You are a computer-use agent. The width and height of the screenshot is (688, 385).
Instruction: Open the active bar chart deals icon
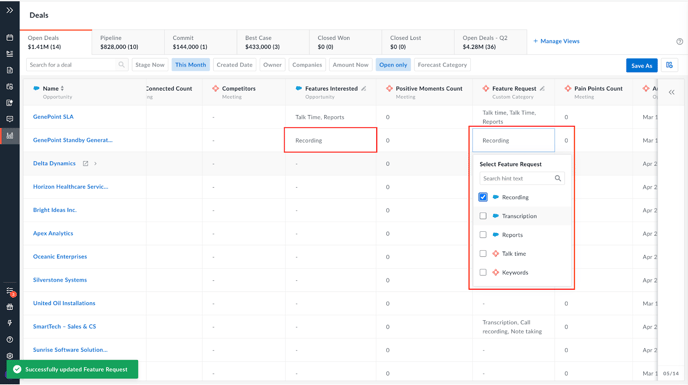tap(10, 135)
